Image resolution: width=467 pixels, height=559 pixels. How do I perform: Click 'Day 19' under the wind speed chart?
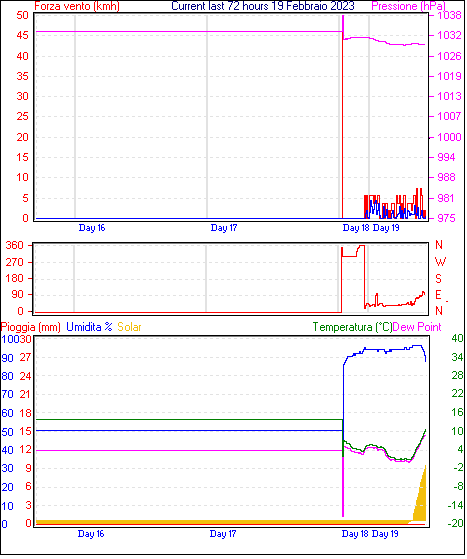tap(386, 228)
